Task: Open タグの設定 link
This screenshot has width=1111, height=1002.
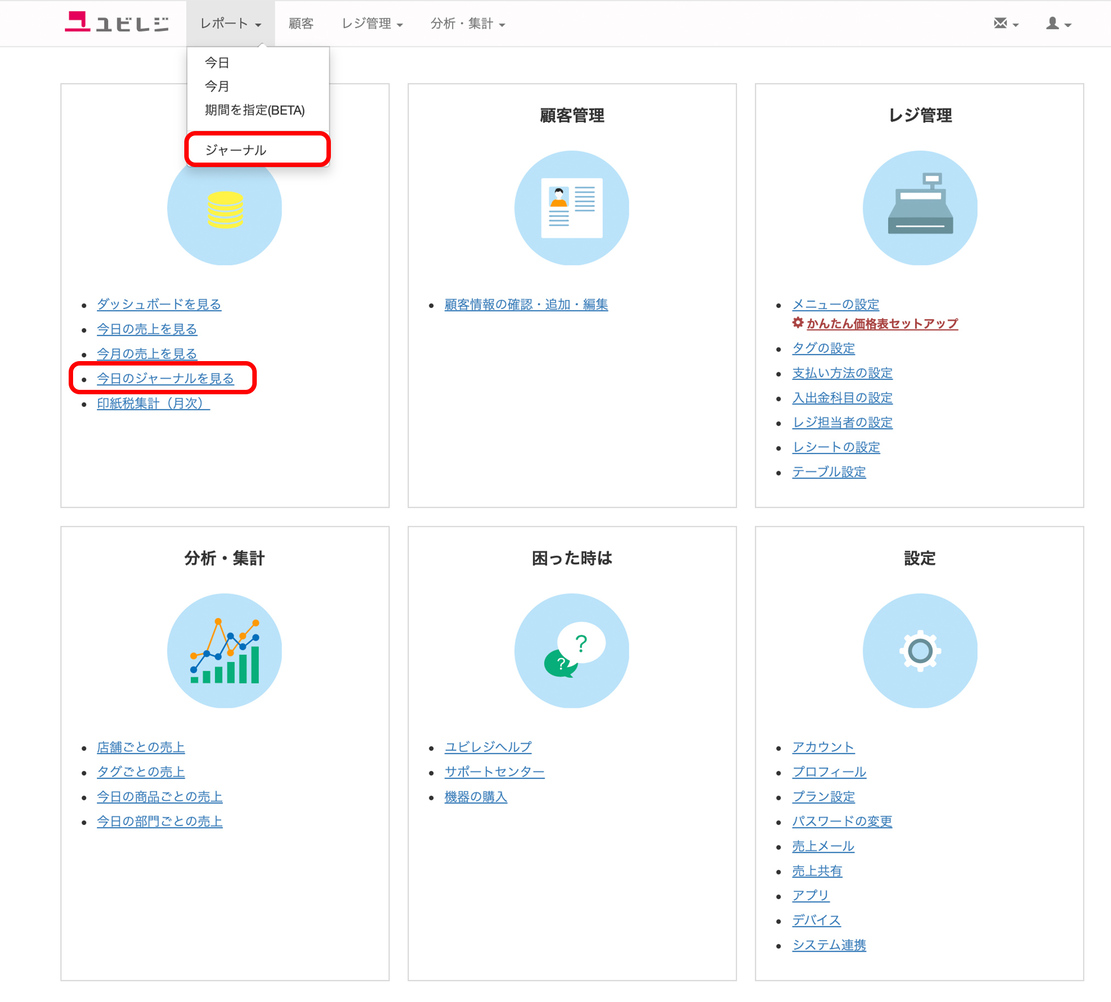Action: [x=823, y=348]
